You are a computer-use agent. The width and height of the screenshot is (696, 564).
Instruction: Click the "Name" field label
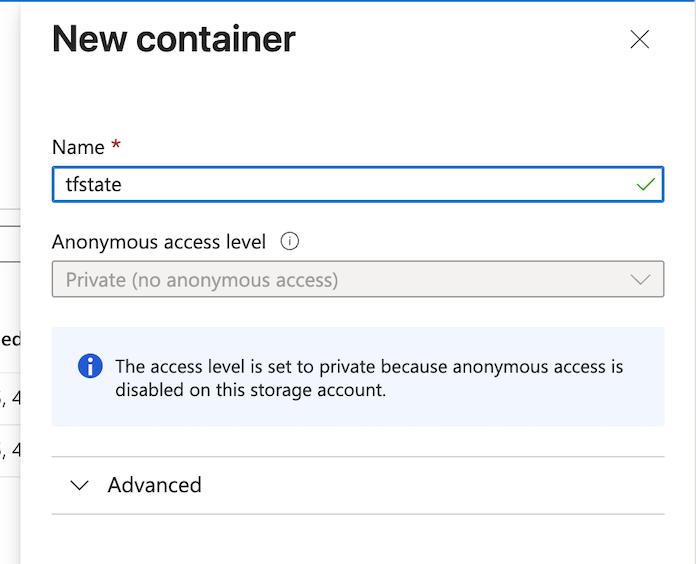pos(78,147)
